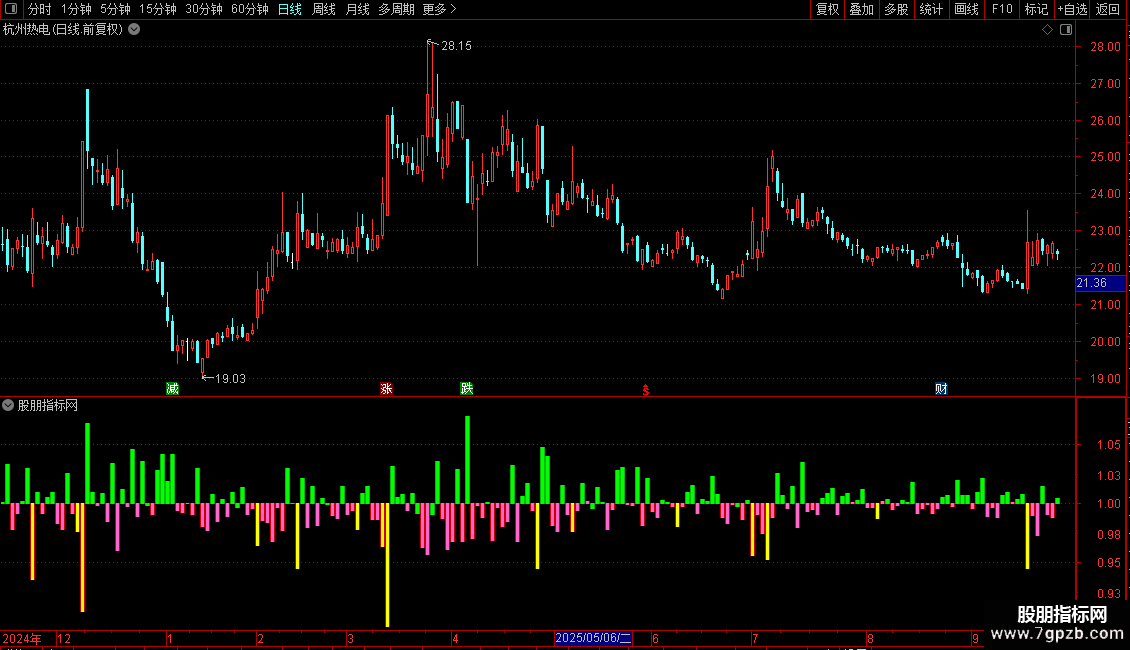Click the red 涨 event marker
Image resolution: width=1130 pixels, height=650 pixels.
[386, 388]
